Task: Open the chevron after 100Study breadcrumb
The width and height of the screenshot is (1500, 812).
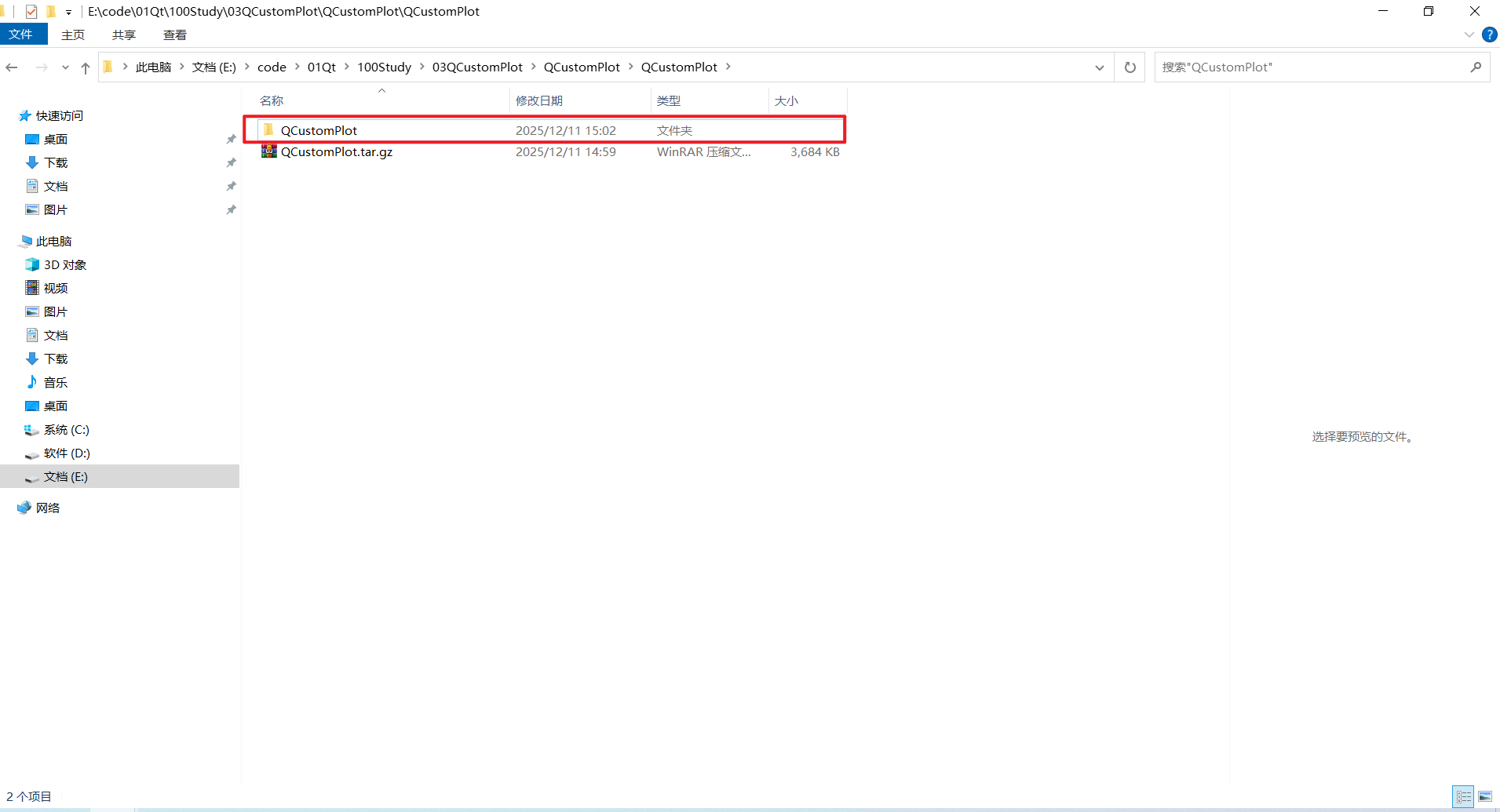Action: click(x=422, y=67)
